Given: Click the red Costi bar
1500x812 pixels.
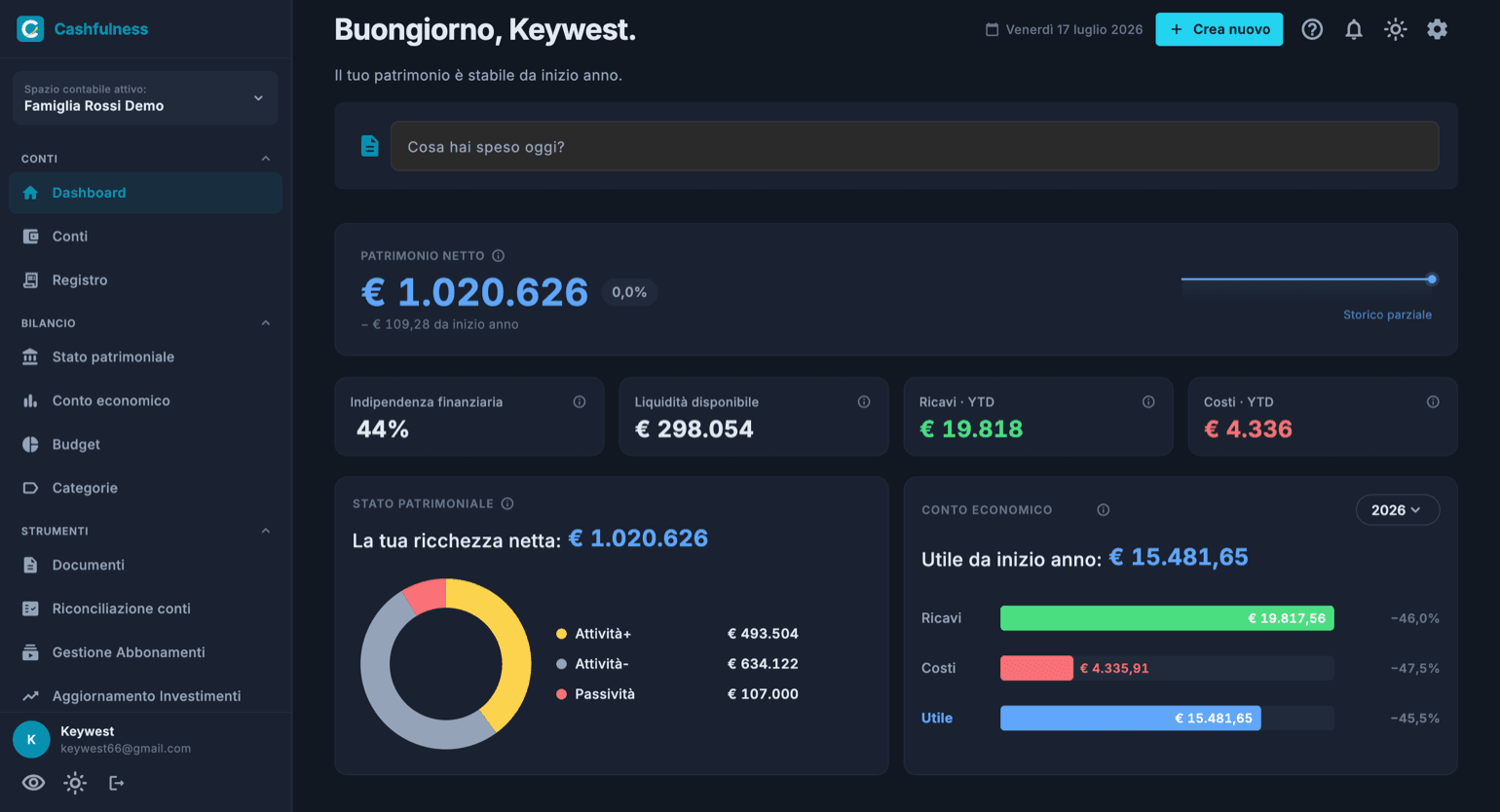Looking at the screenshot, I should 1036,668.
